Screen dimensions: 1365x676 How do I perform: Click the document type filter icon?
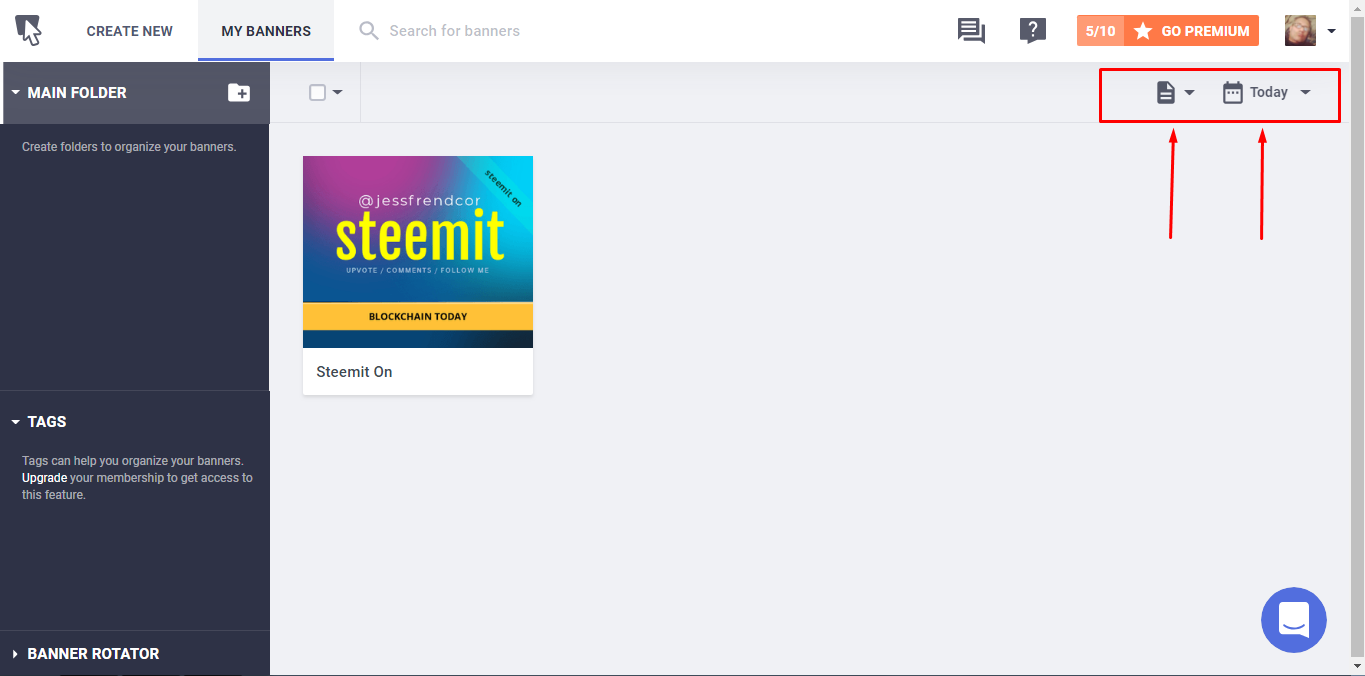pyautogui.click(x=1165, y=92)
